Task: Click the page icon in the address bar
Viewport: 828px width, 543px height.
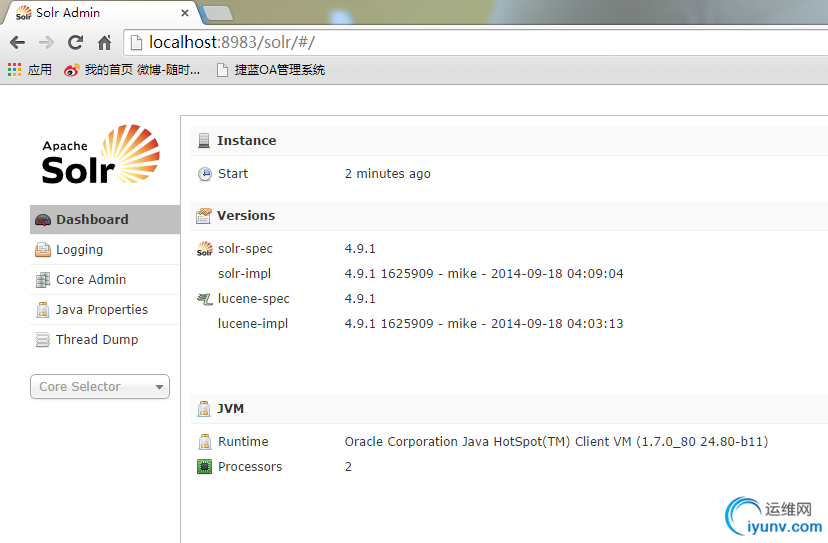Action: coord(136,42)
